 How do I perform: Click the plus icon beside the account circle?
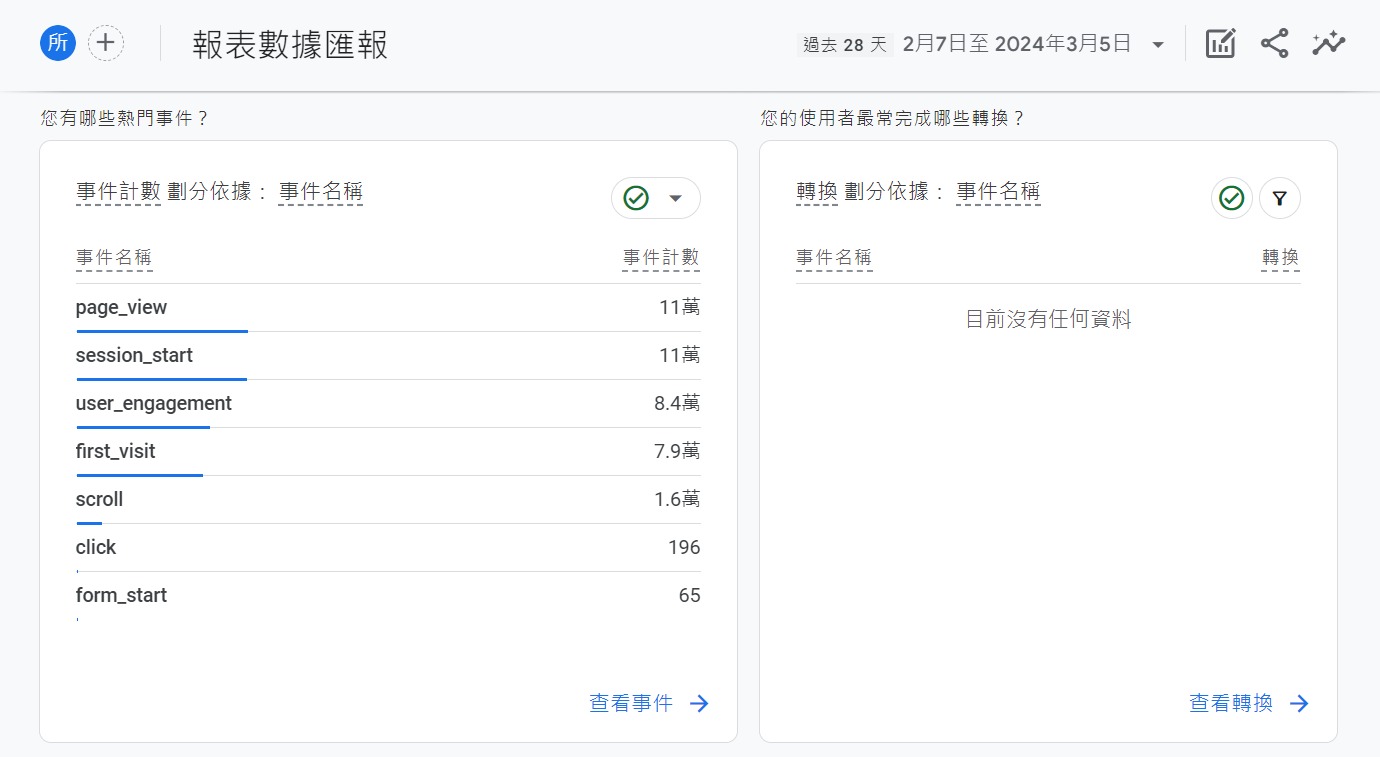coord(106,43)
